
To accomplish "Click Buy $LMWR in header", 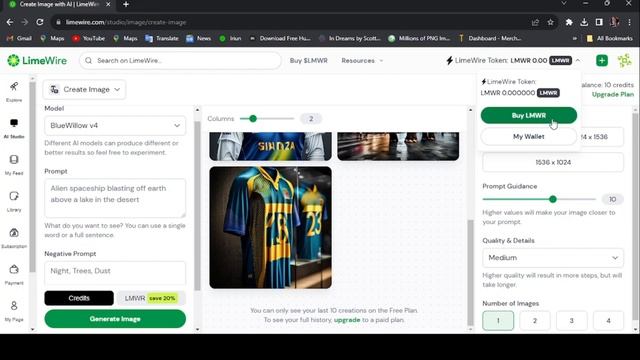I will (309, 60).
